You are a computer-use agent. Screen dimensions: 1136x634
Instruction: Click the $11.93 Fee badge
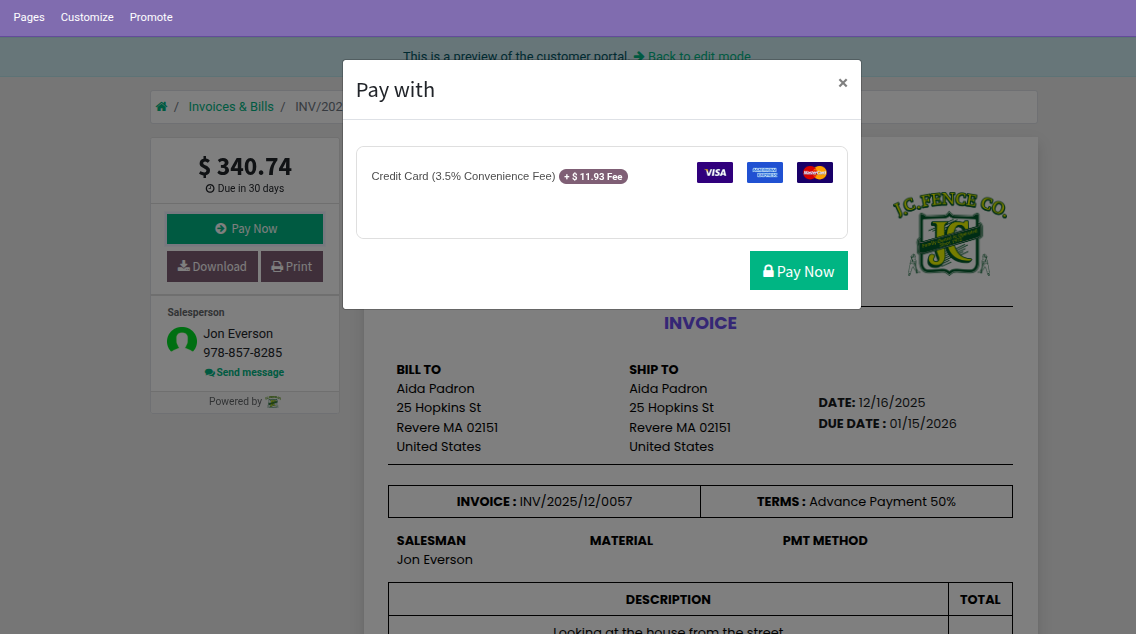click(593, 177)
